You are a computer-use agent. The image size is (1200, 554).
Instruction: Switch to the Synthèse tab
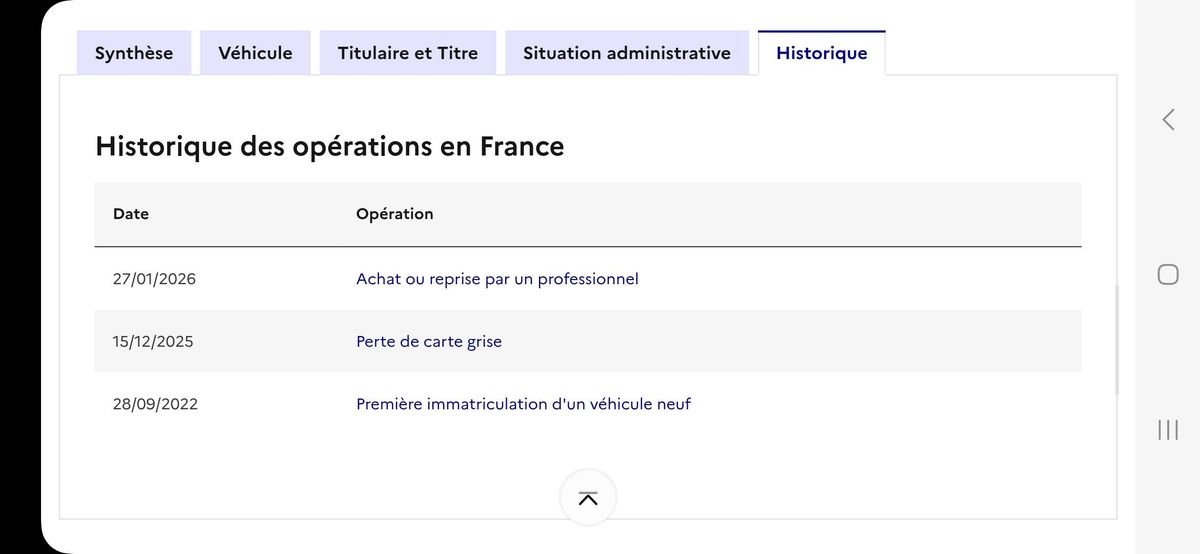click(134, 53)
